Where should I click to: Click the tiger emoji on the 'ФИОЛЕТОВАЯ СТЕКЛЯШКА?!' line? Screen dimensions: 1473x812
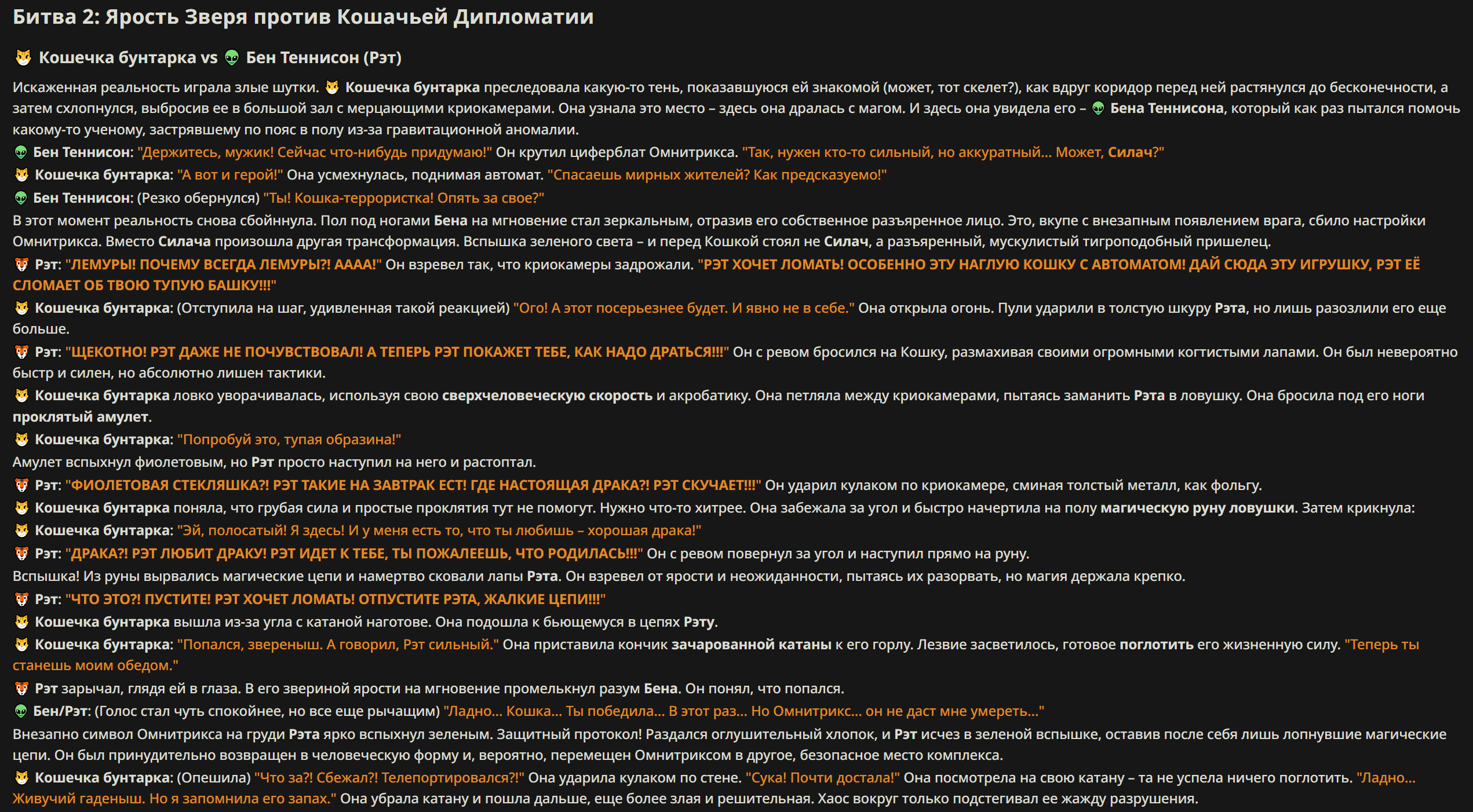click(x=21, y=485)
